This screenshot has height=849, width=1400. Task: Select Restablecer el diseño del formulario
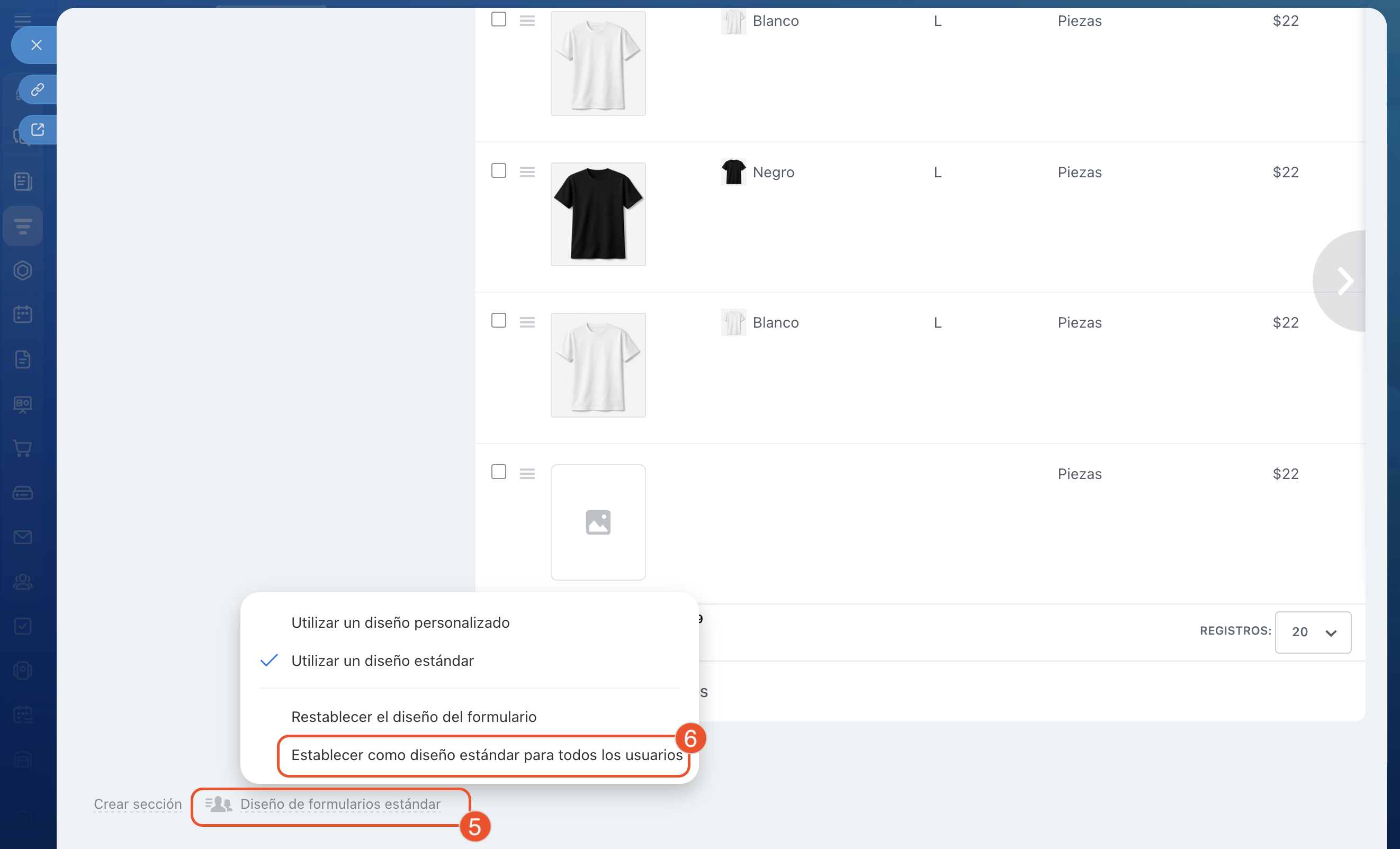[414, 717]
